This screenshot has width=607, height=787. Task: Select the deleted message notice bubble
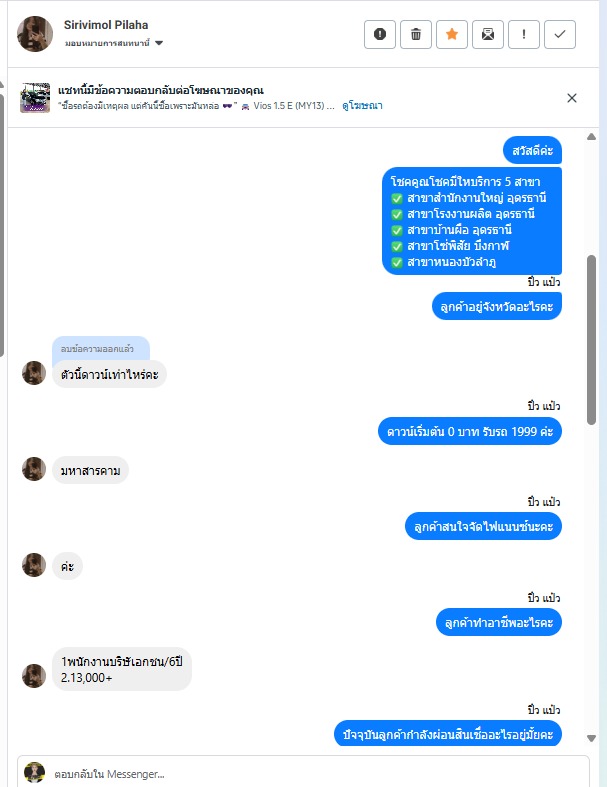tap(101, 348)
